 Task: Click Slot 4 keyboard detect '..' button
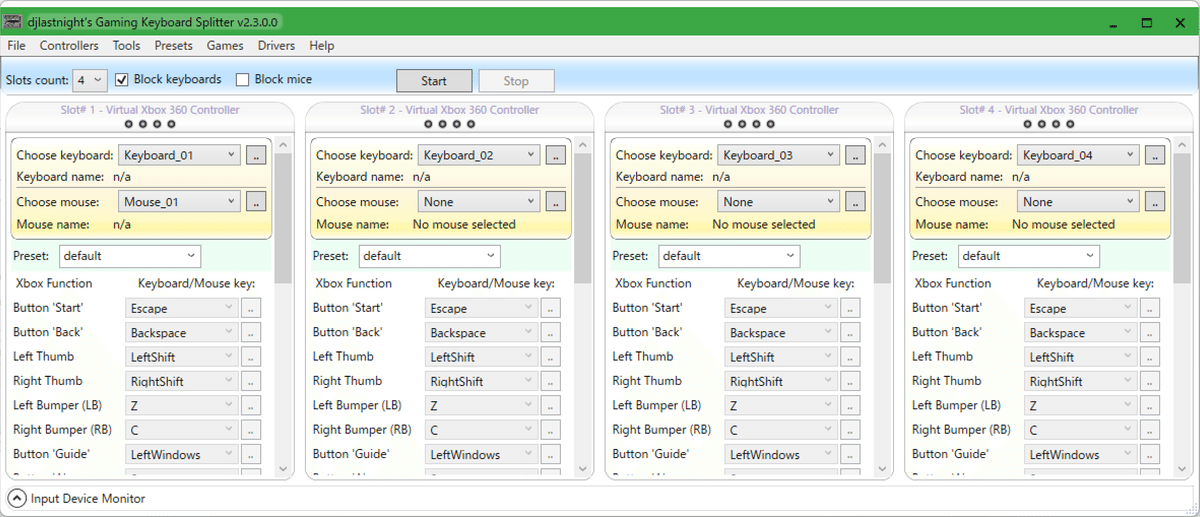(x=1155, y=155)
